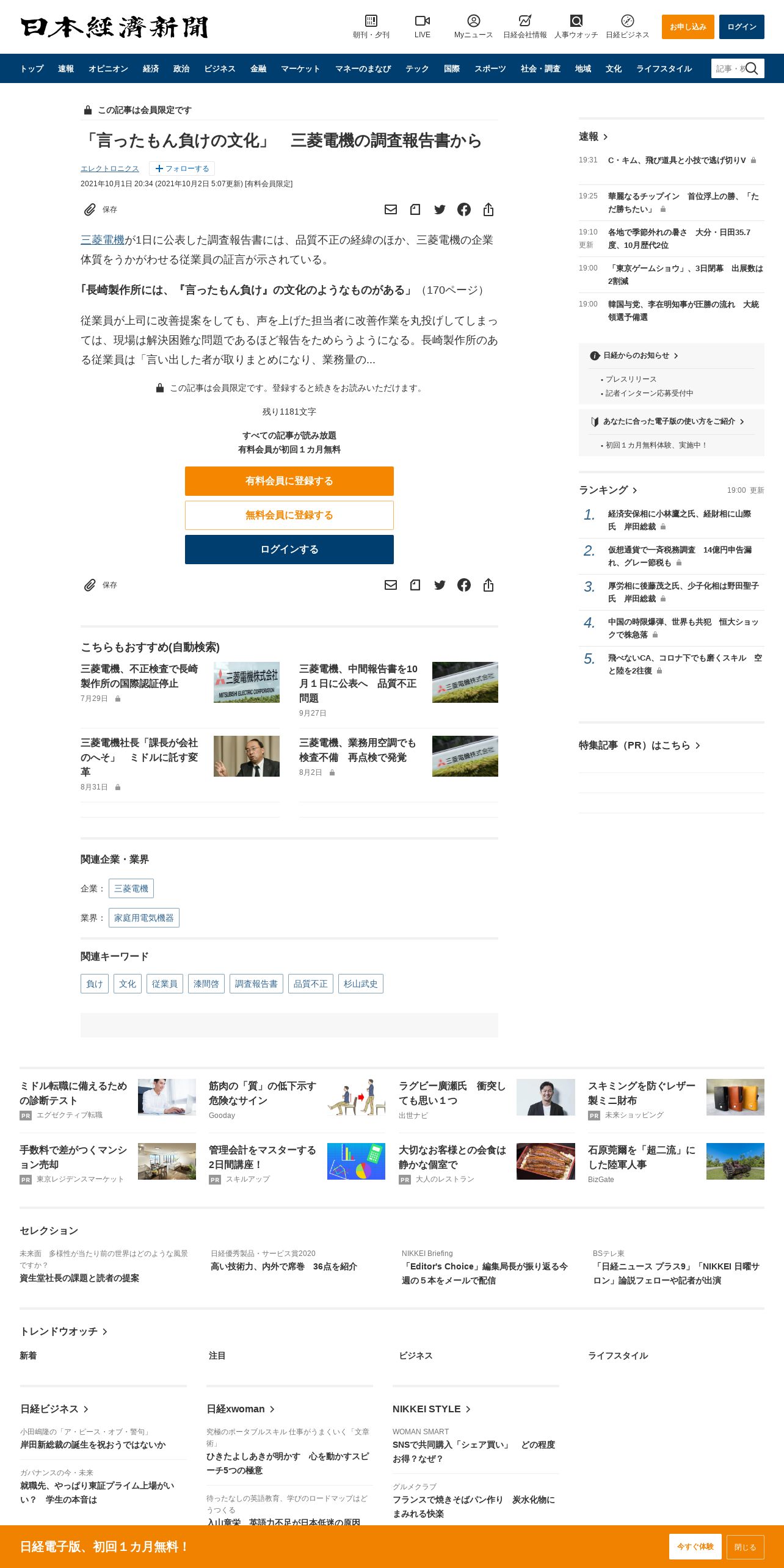Select the トレンドウオッチ ビジネス tab
This screenshot has width=784, height=1568.
click(415, 1356)
